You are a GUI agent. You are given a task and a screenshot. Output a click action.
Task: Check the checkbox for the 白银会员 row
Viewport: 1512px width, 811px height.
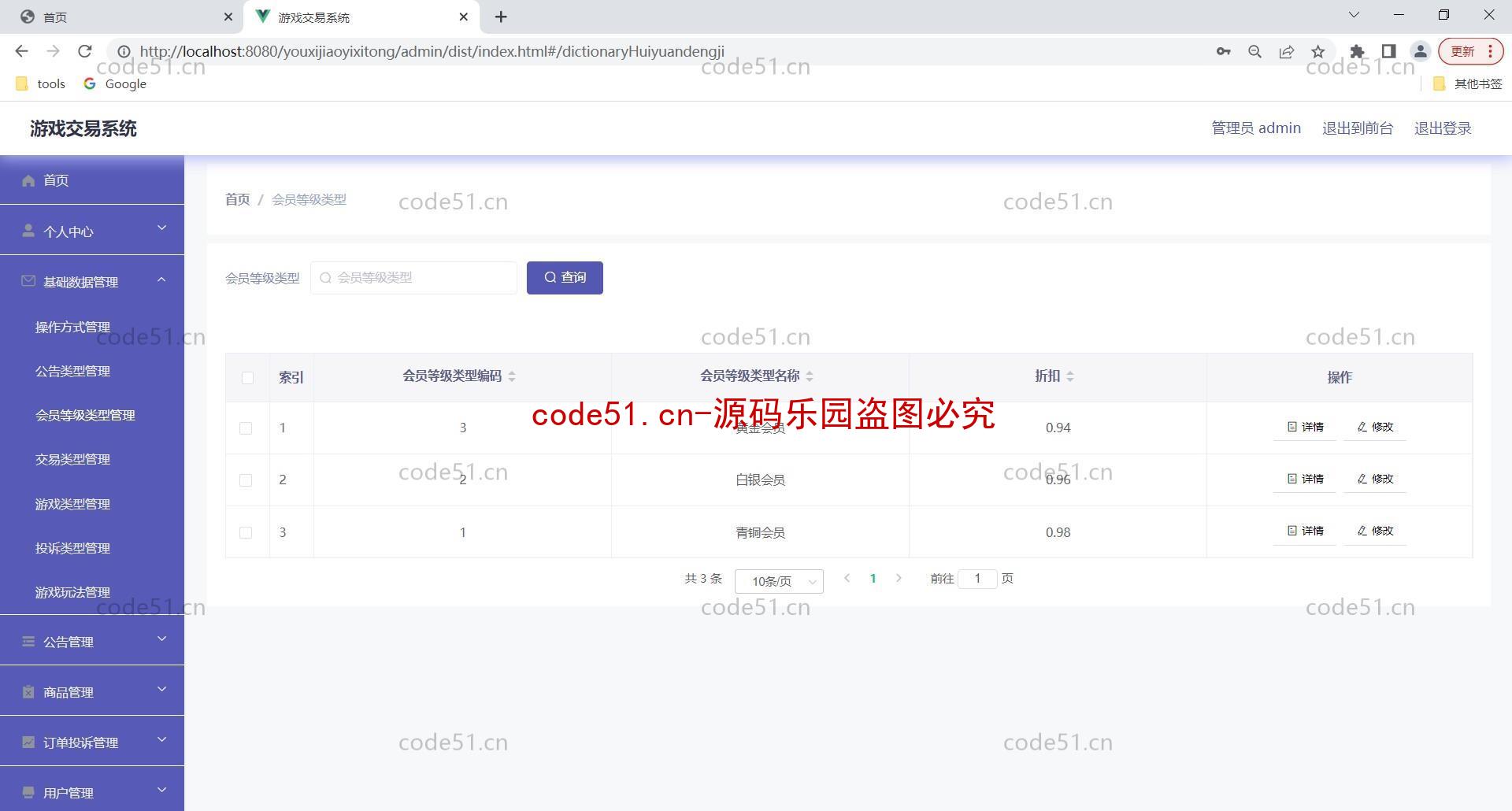tap(246, 480)
